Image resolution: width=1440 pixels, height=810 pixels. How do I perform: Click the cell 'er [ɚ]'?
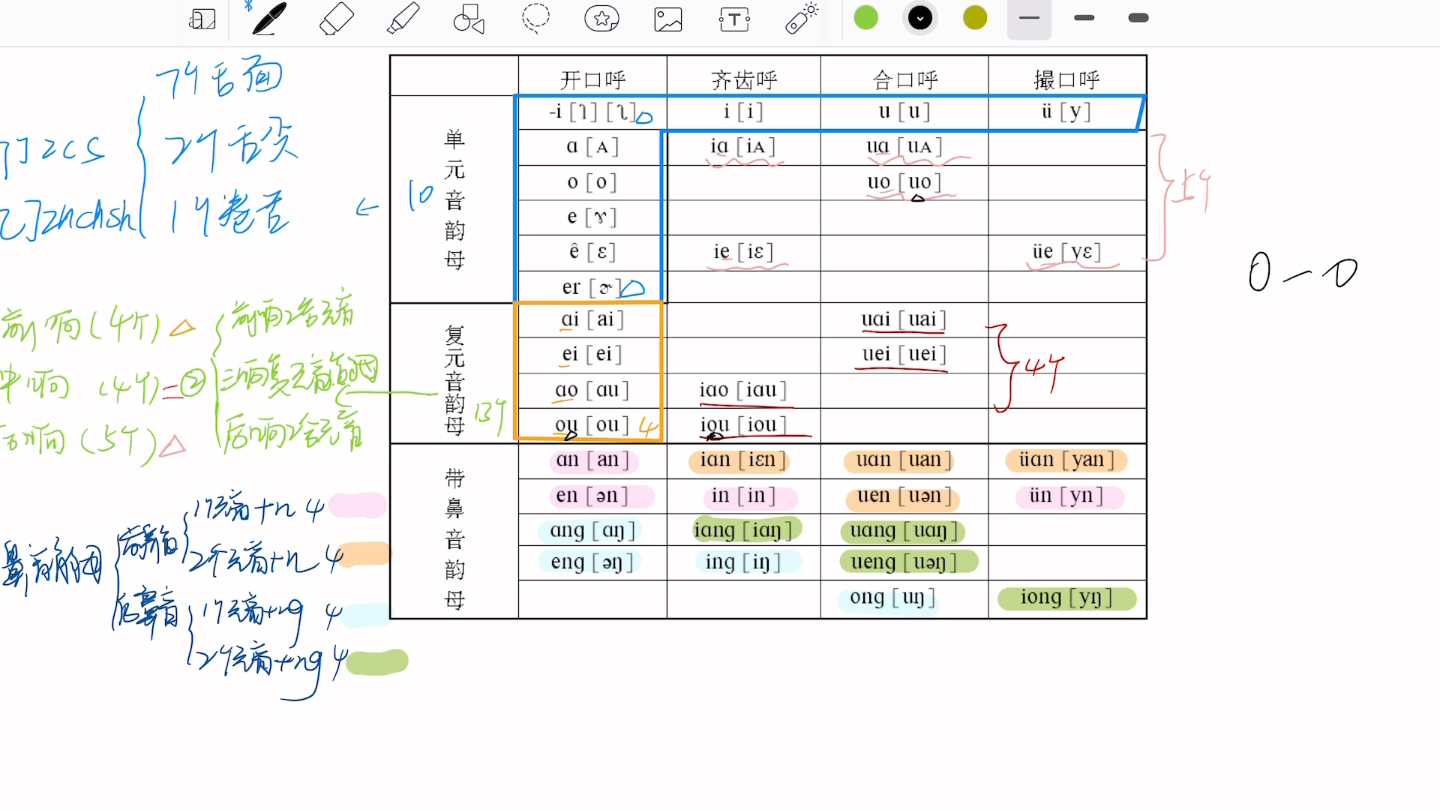(592, 287)
